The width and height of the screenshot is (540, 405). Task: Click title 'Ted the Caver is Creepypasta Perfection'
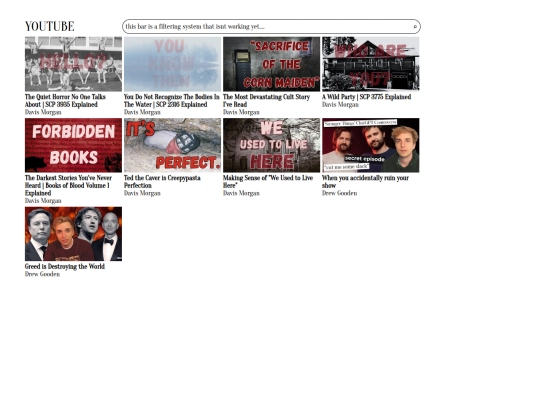pyautogui.click(x=162, y=181)
